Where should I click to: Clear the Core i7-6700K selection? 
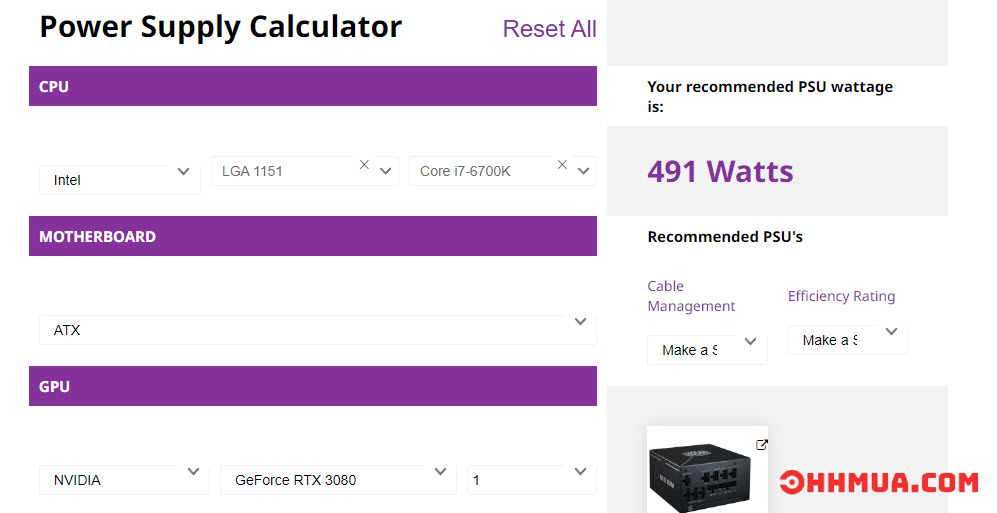coord(562,165)
